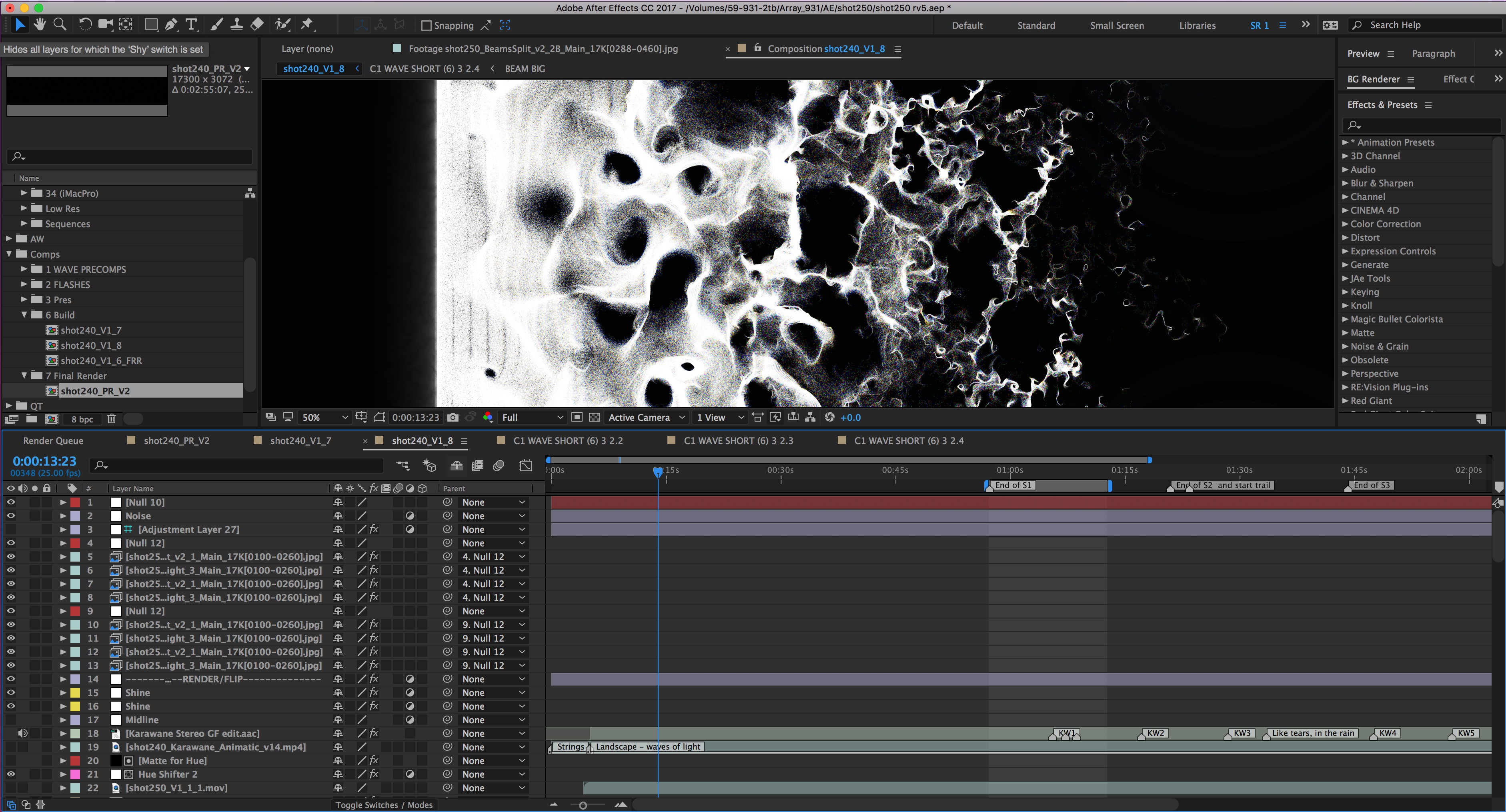The height and width of the screenshot is (812, 1506).
Task: Expand the 1 WAVE PRECOMPS folder
Action: tap(24, 269)
